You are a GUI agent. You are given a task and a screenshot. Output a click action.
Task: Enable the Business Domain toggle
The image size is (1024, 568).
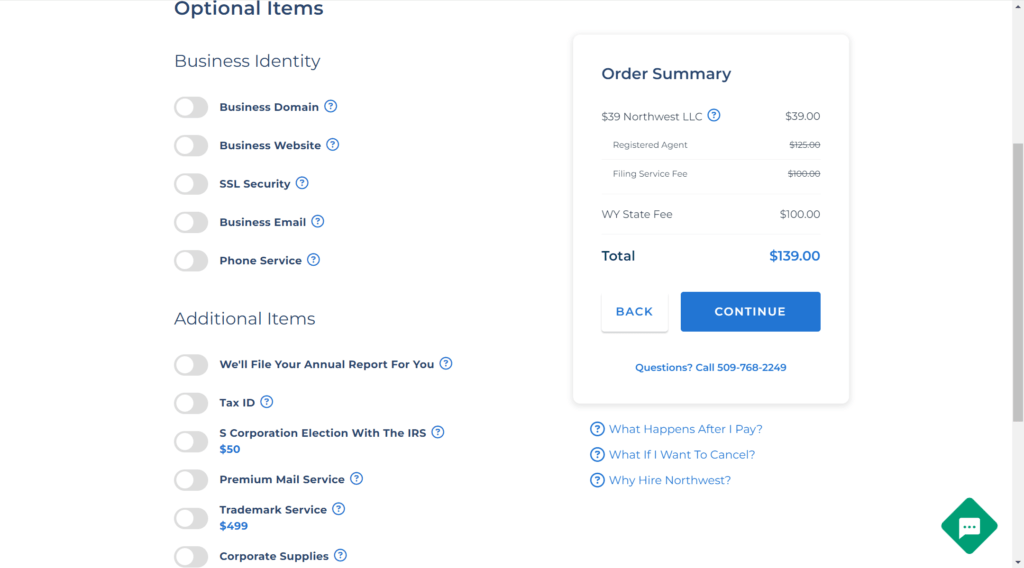click(191, 107)
